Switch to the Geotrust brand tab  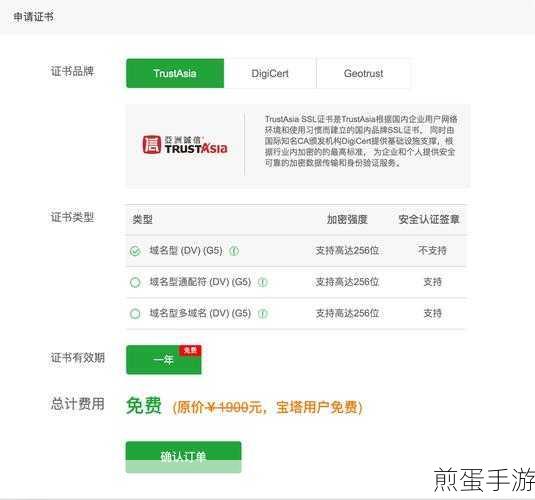(363, 73)
